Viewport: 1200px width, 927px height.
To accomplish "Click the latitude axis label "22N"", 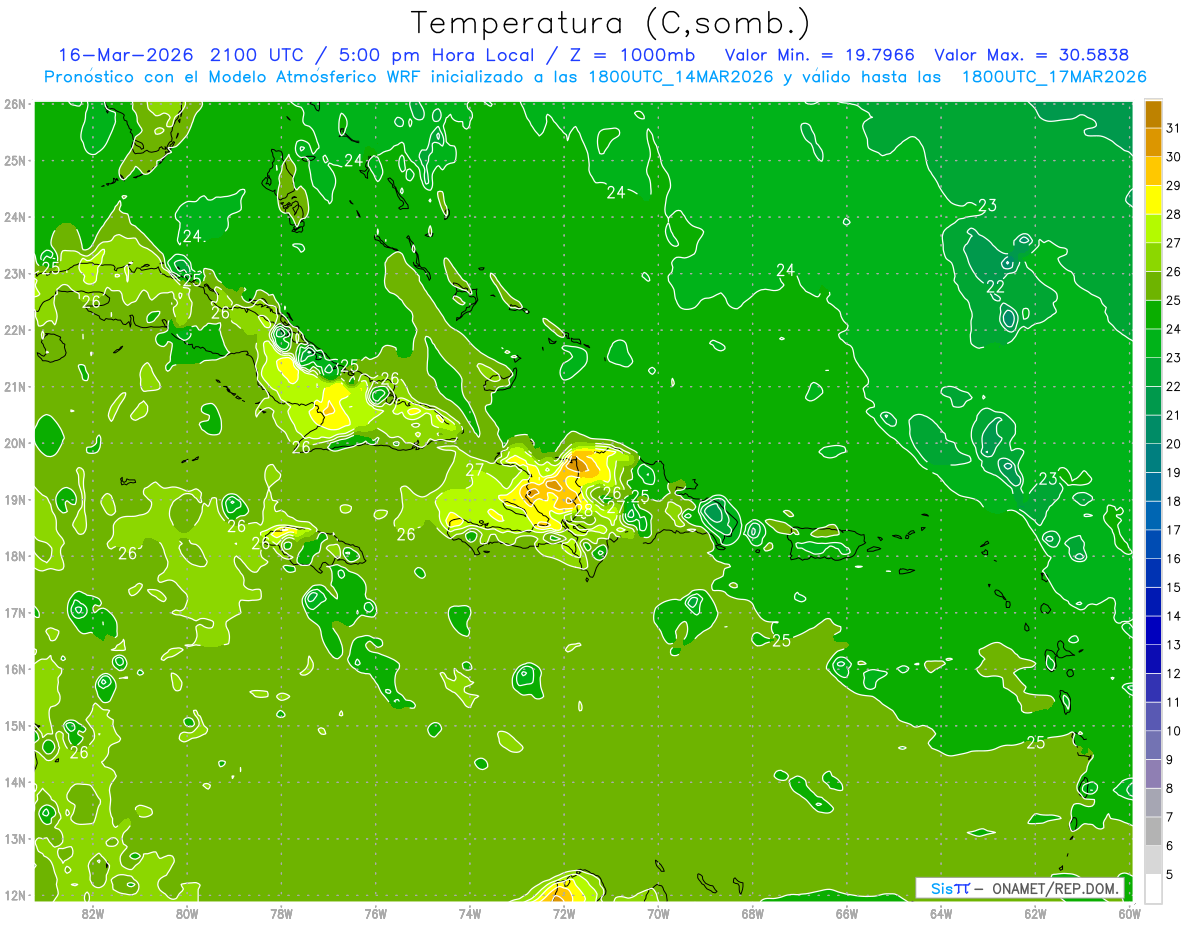I will point(15,330).
